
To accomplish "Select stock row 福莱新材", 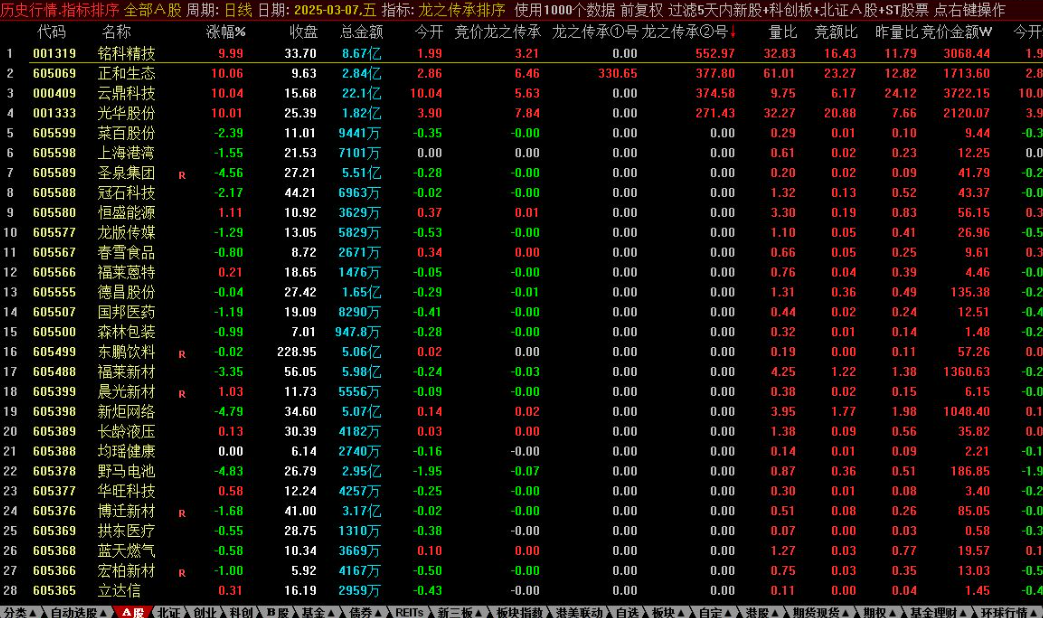I will (x=522, y=372).
